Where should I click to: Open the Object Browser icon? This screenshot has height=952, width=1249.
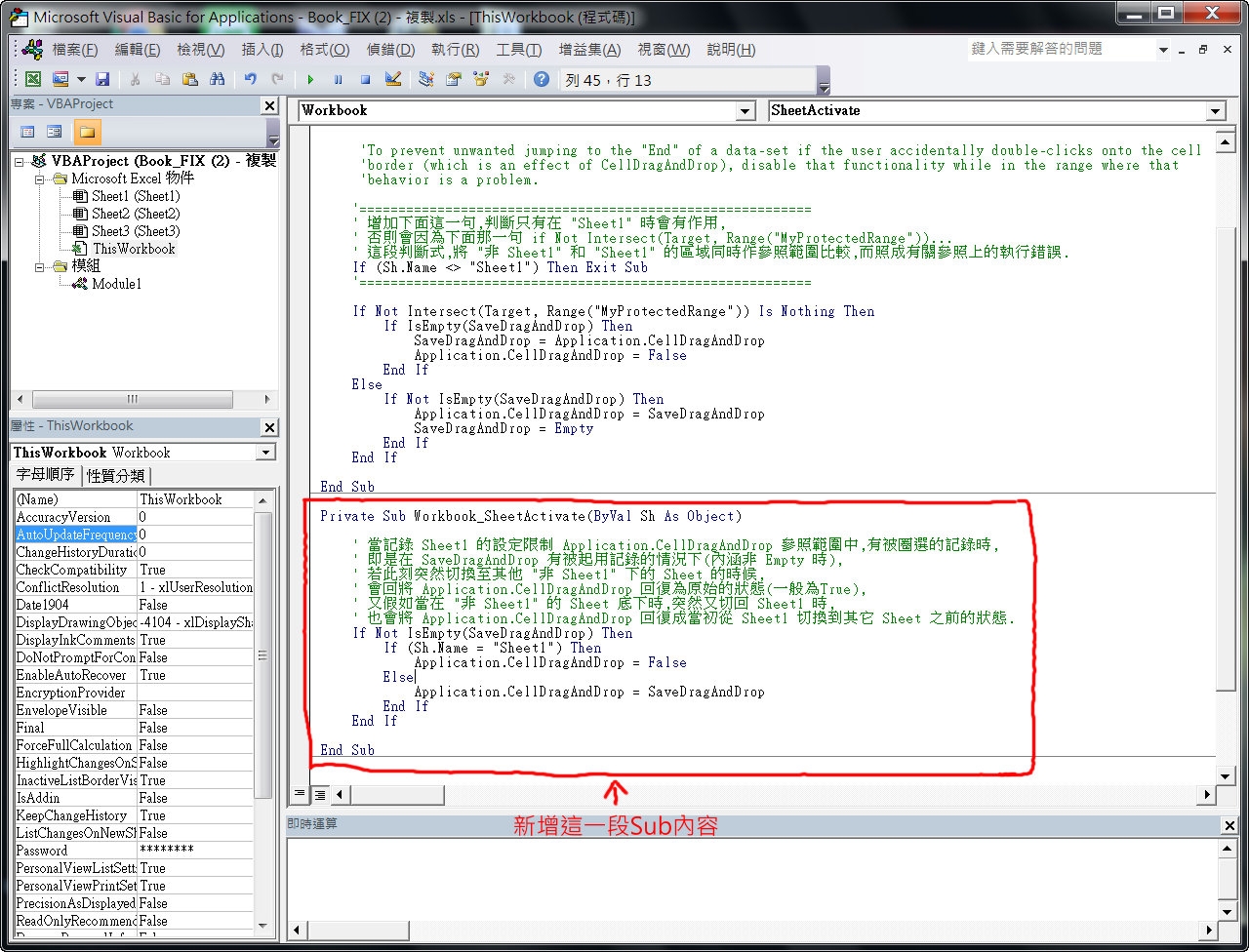click(481, 80)
